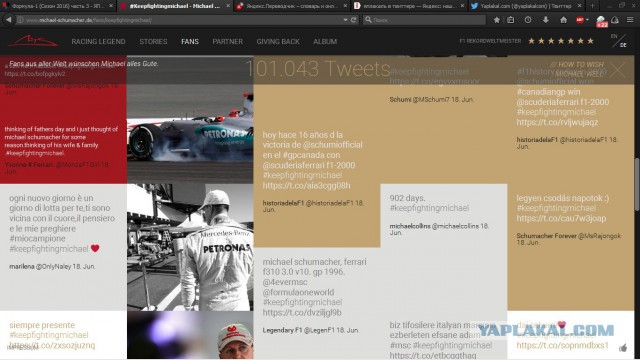Close the #Keepfightingmichael tab
The image size is (640, 360).
pos(228,6)
